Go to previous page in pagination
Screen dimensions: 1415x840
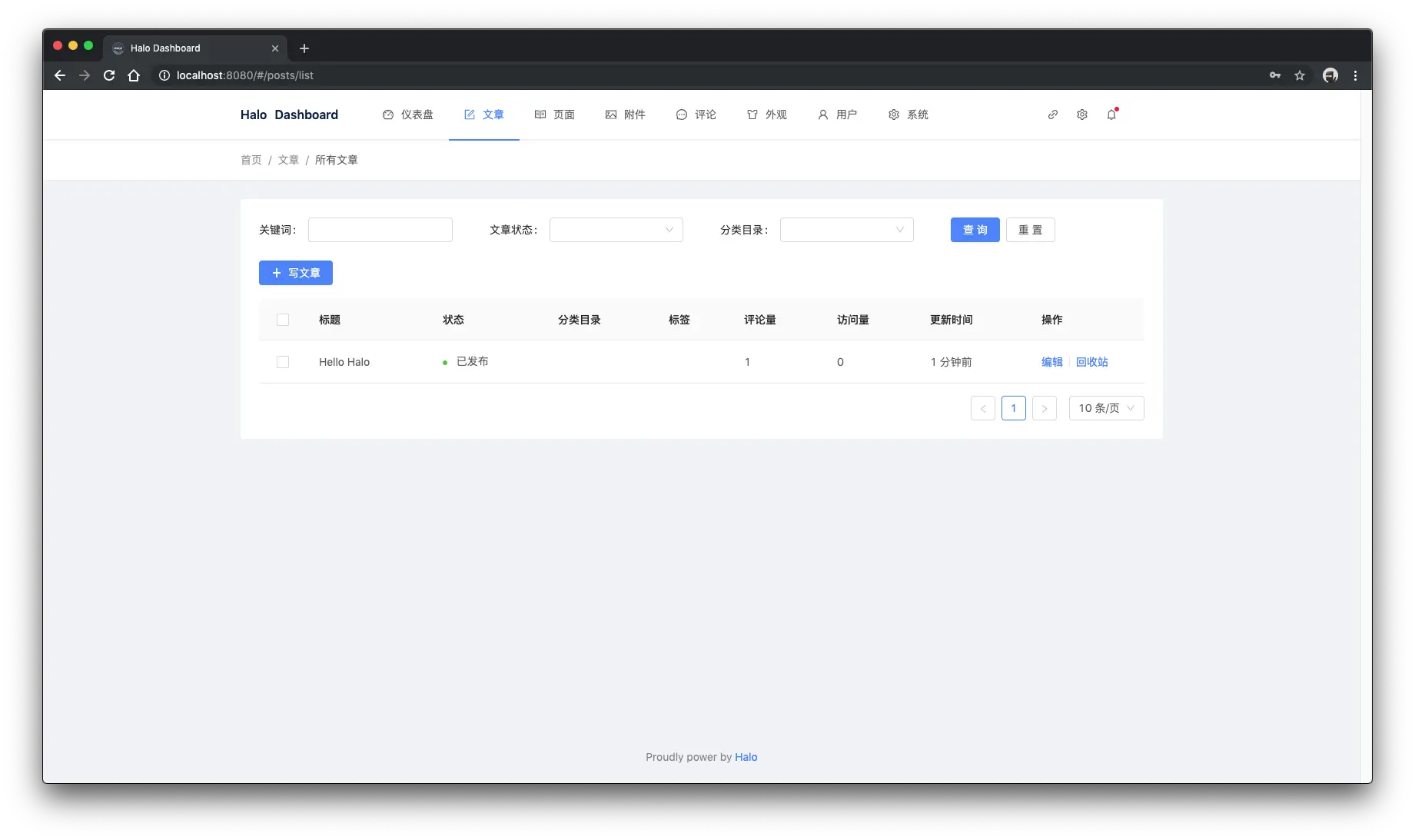983,408
